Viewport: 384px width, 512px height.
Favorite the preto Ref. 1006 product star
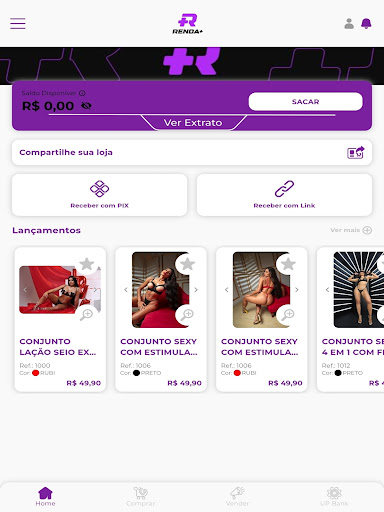pyautogui.click(x=187, y=264)
